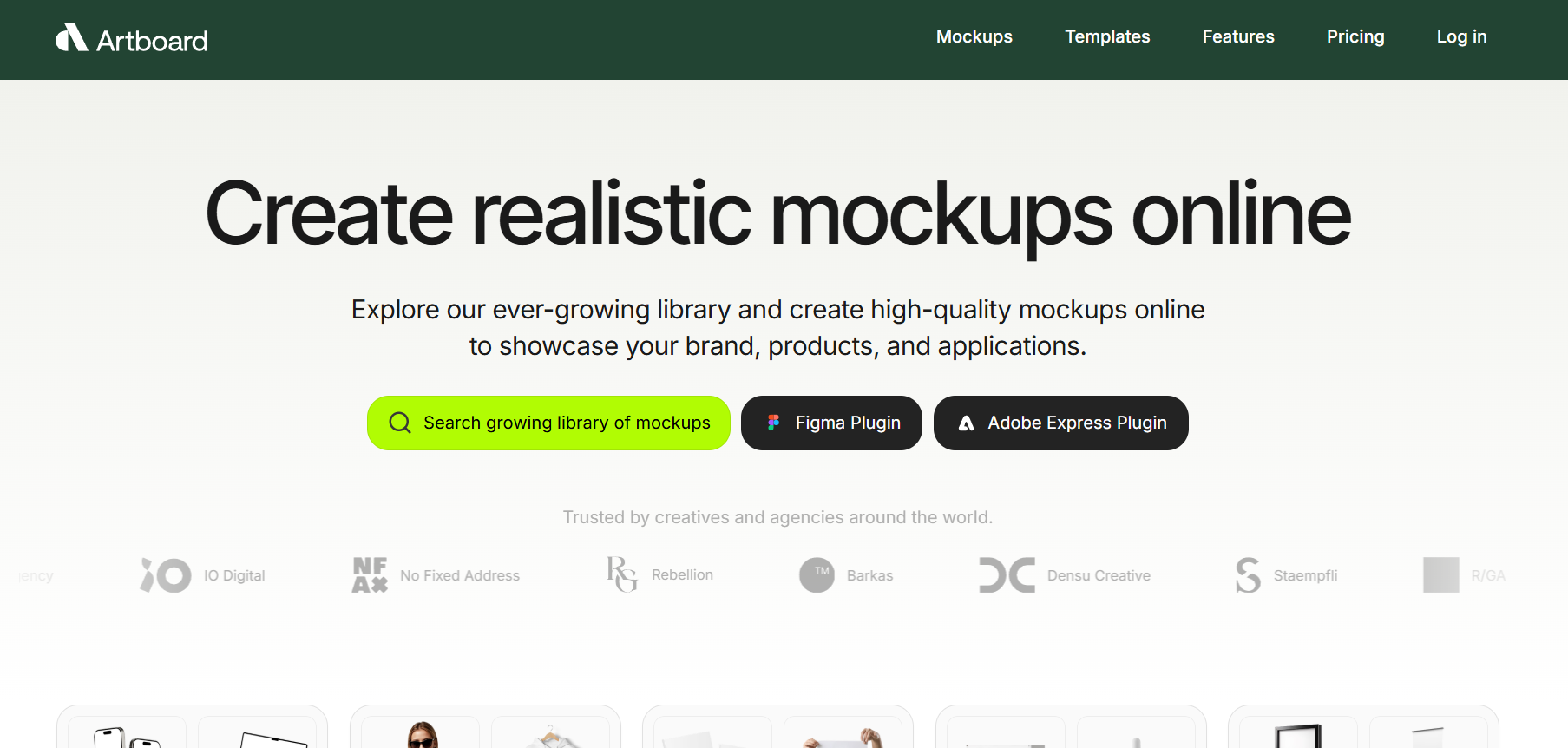Click the magnifier icon in the search button

click(x=400, y=423)
